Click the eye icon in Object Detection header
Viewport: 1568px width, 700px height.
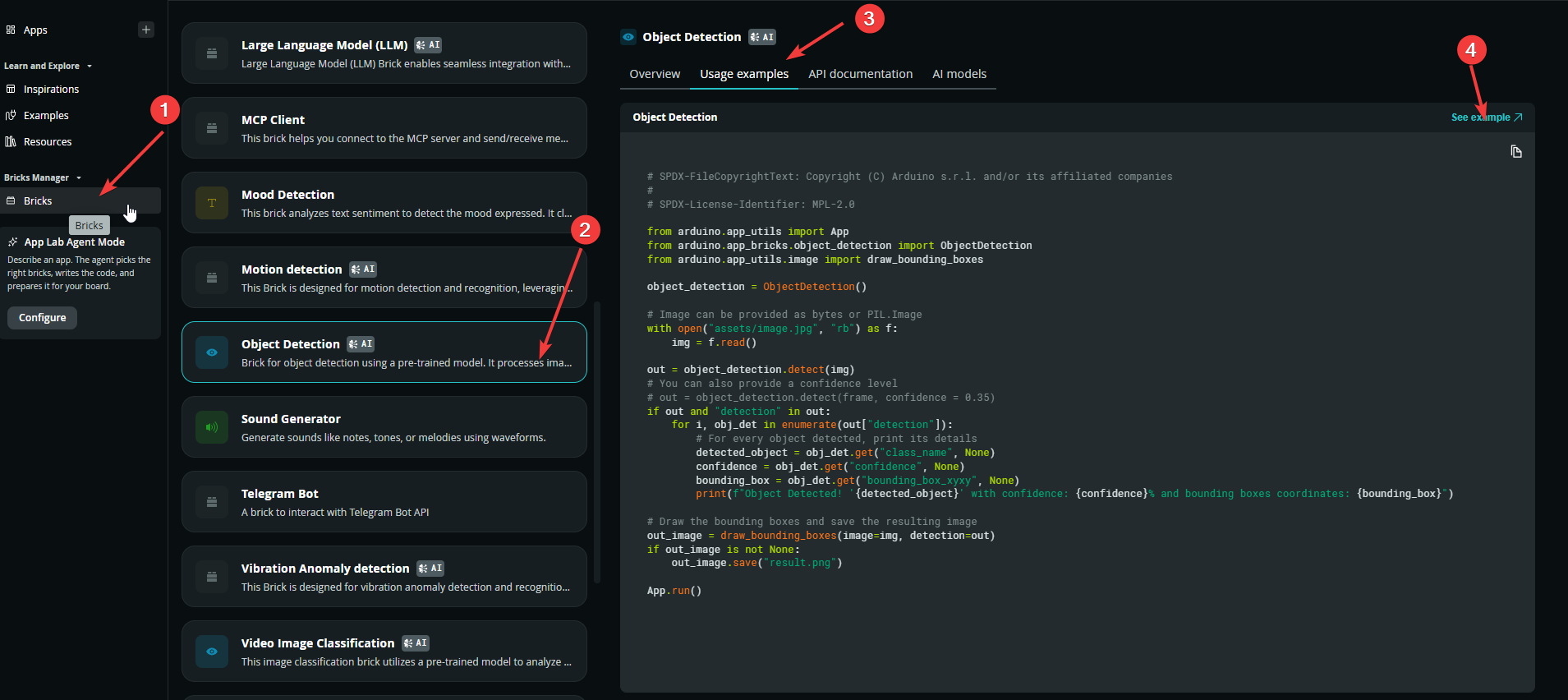point(628,37)
